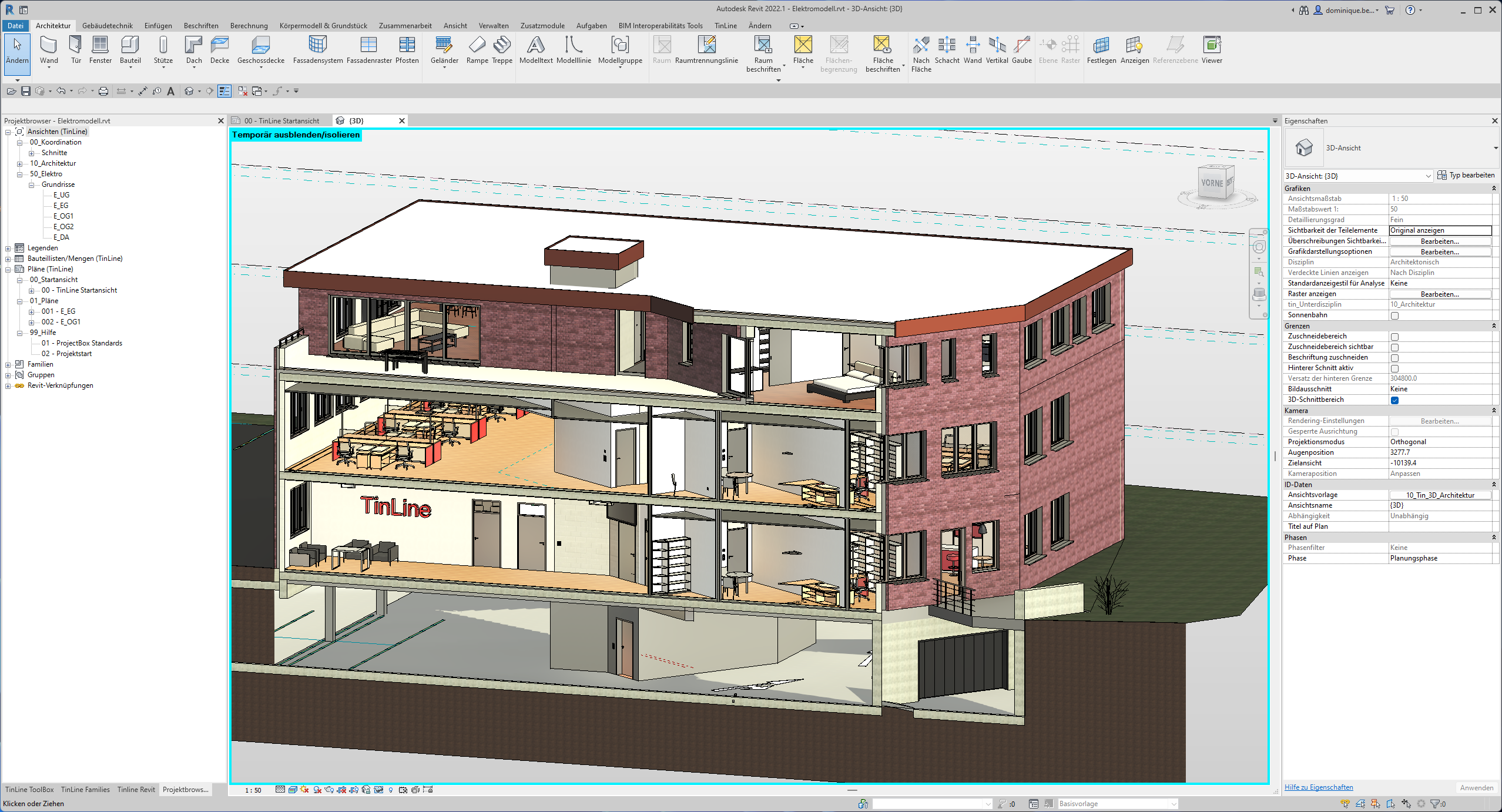Open the E_OG1 floor plan view

click(x=63, y=216)
